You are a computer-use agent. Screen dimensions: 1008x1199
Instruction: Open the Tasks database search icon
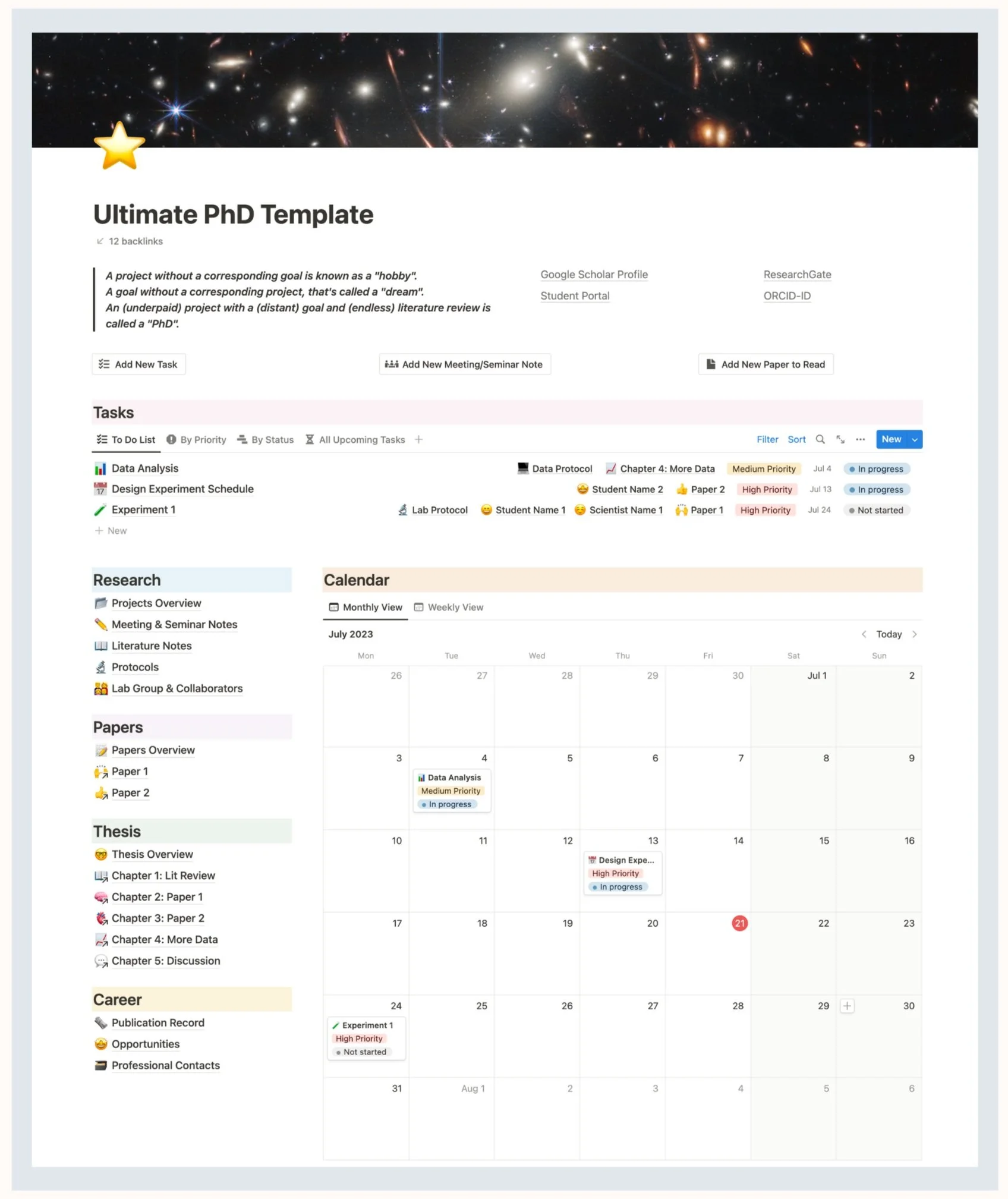(x=821, y=439)
